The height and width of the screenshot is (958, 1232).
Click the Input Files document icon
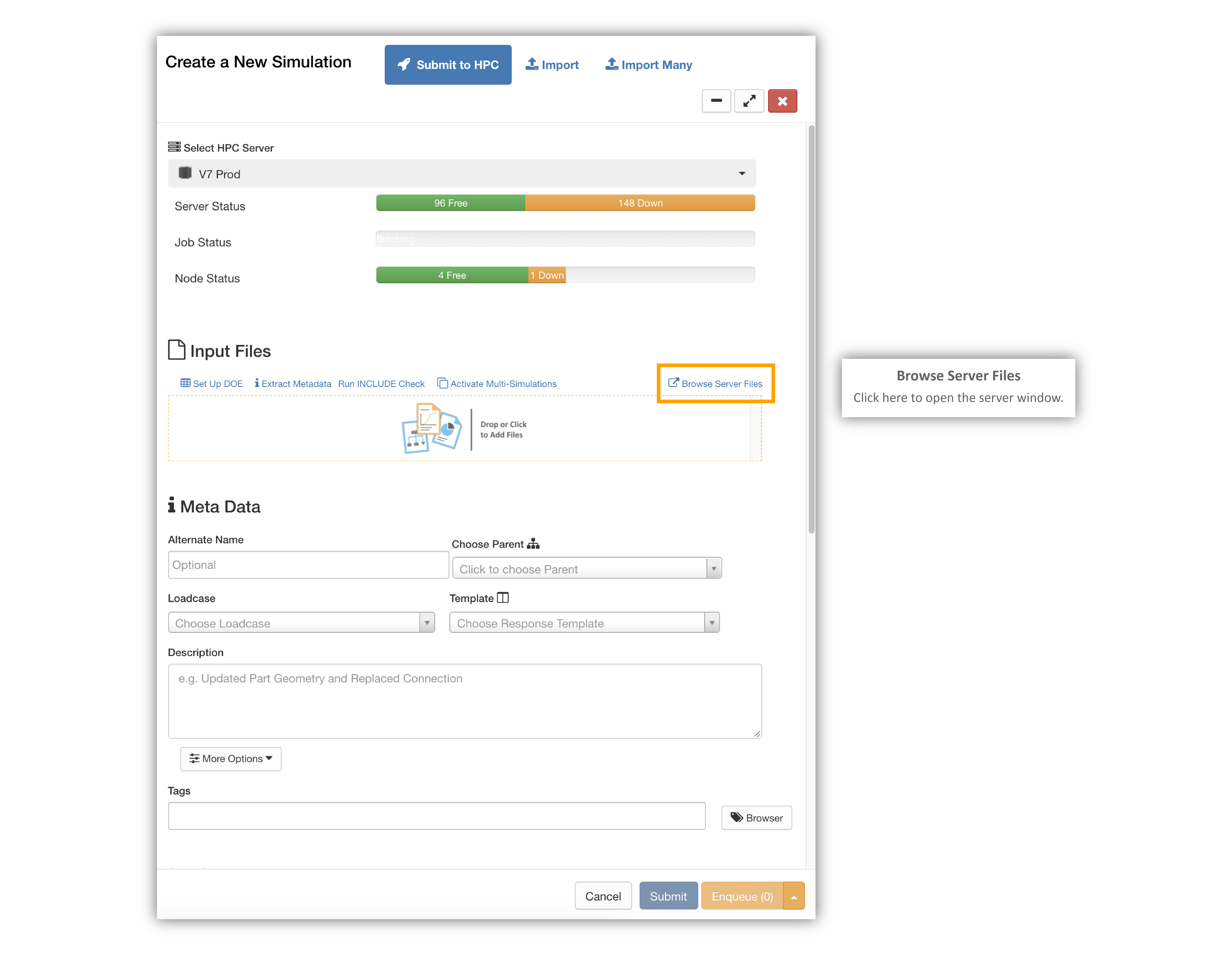pos(177,350)
